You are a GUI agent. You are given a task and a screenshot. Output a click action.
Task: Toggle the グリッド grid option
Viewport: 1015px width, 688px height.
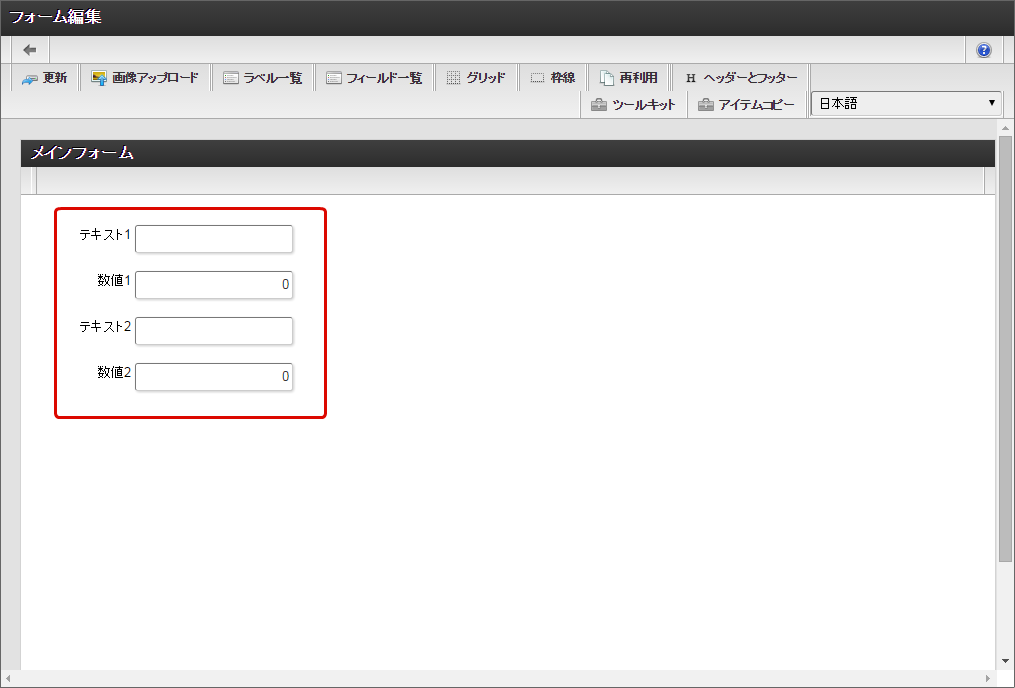pyautogui.click(x=476, y=78)
